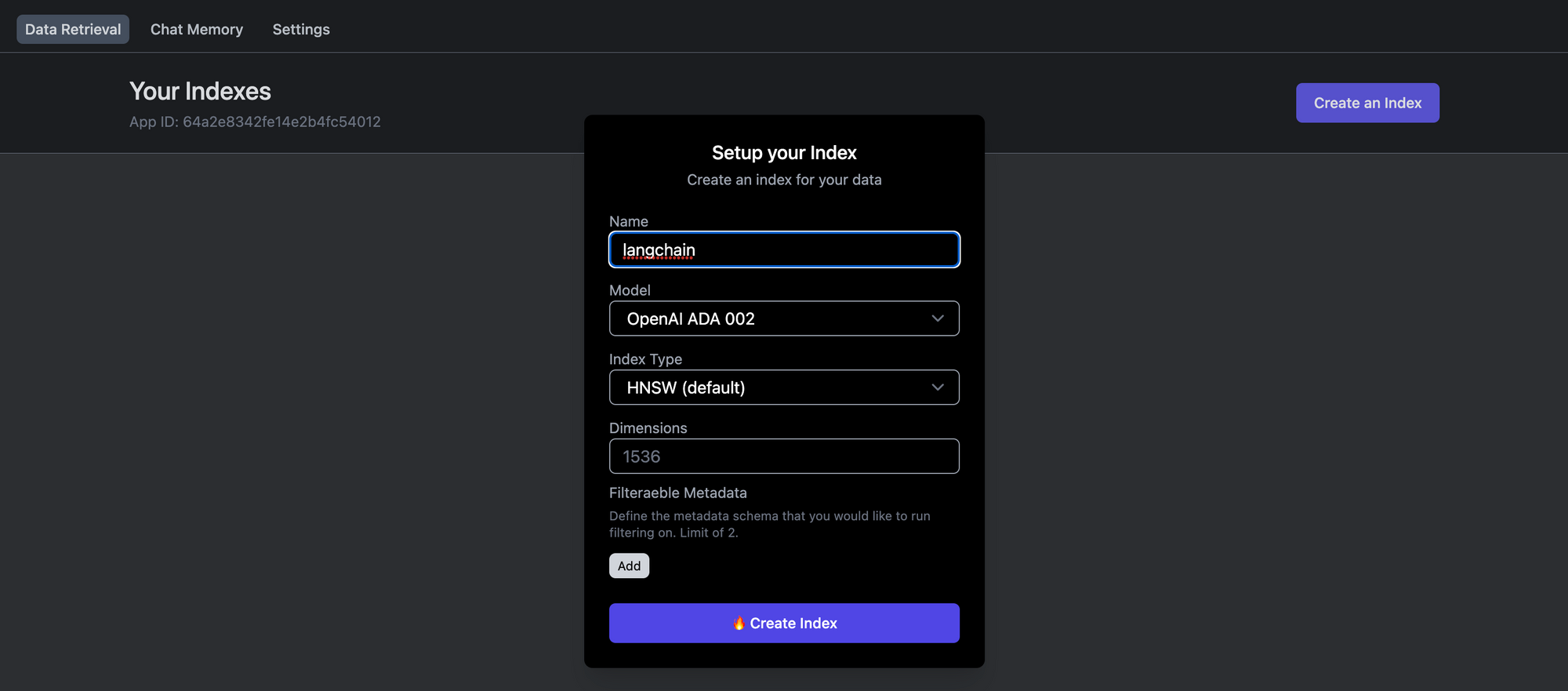Expand the Model selector via its chevron arrow

click(938, 318)
